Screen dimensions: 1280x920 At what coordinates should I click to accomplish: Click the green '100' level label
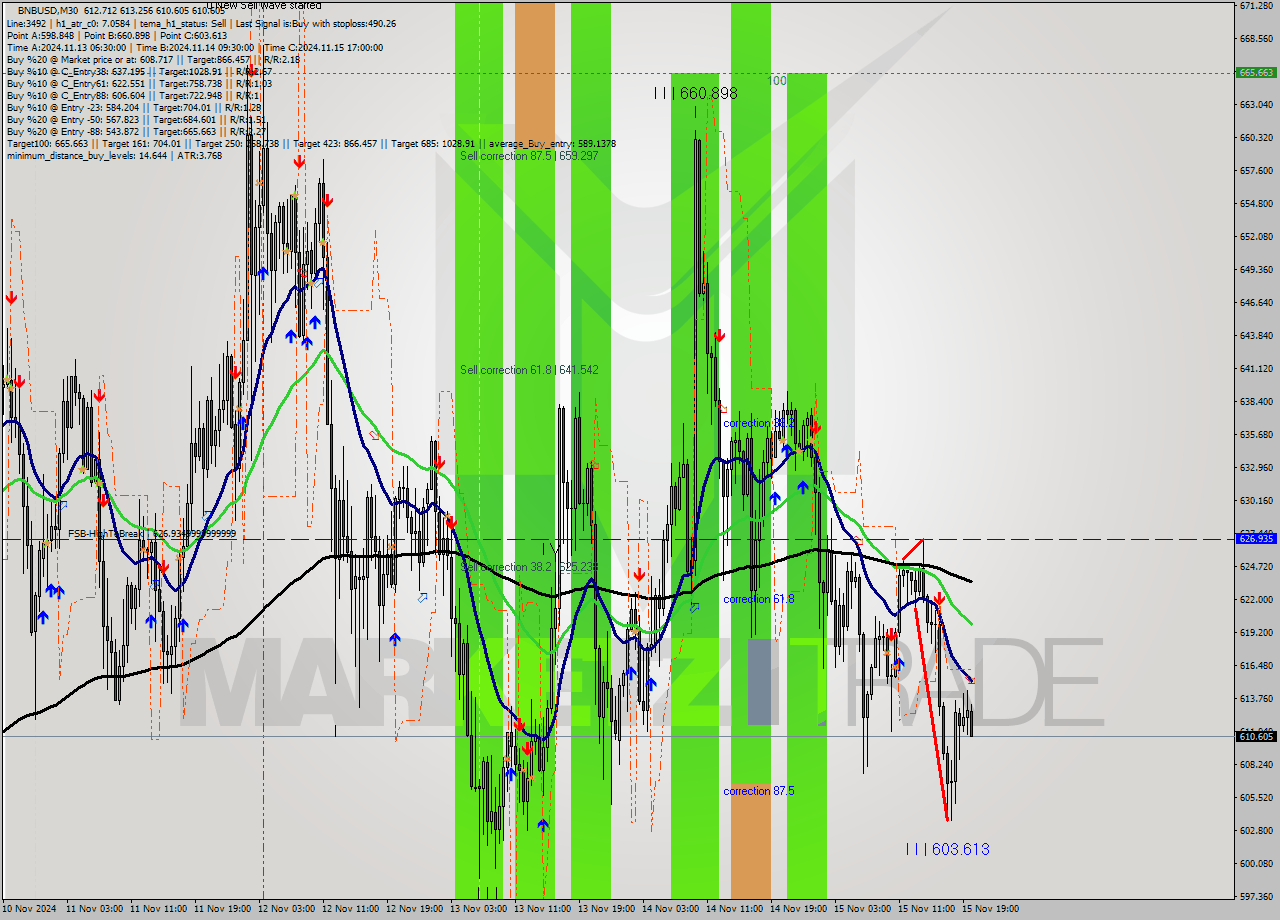pos(777,80)
